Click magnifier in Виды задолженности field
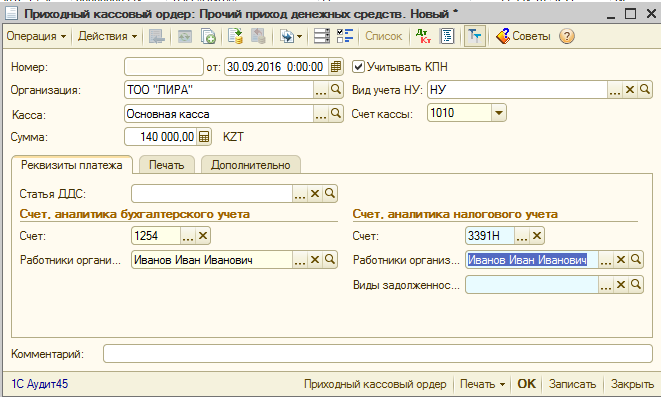The width and height of the screenshot is (661, 397). [x=636, y=285]
